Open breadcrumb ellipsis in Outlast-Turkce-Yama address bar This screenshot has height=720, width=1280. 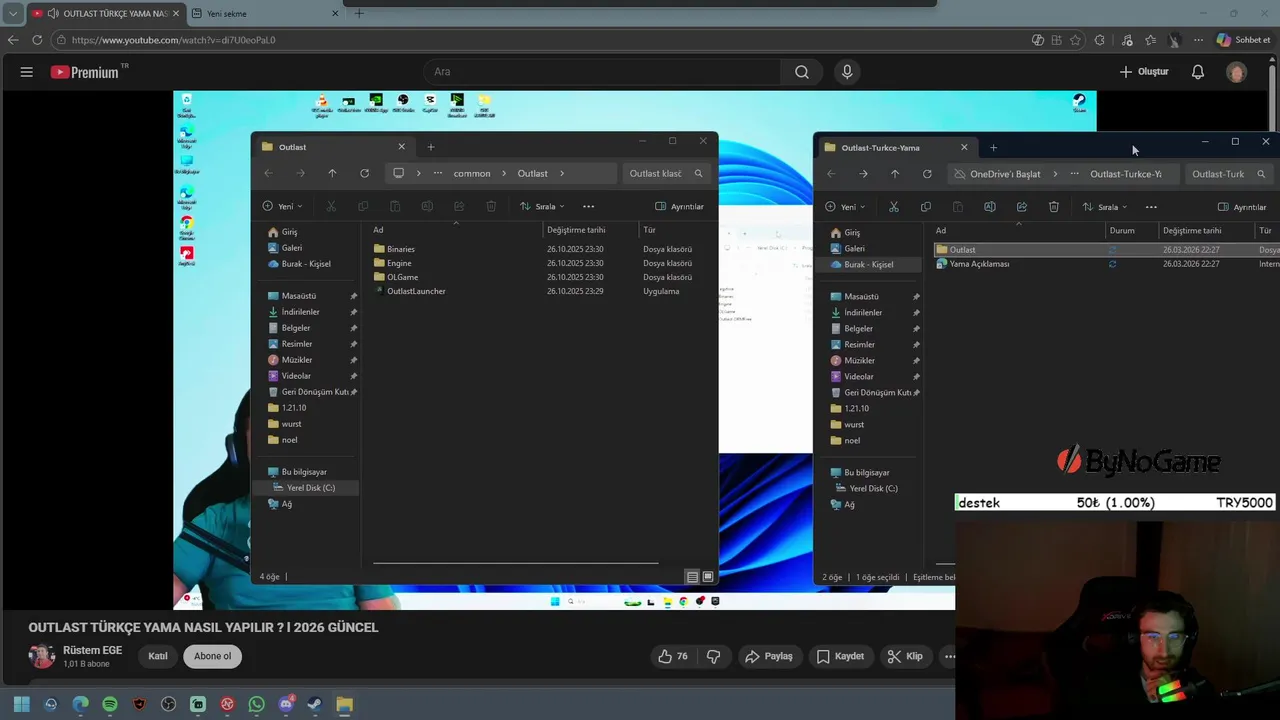(1075, 174)
